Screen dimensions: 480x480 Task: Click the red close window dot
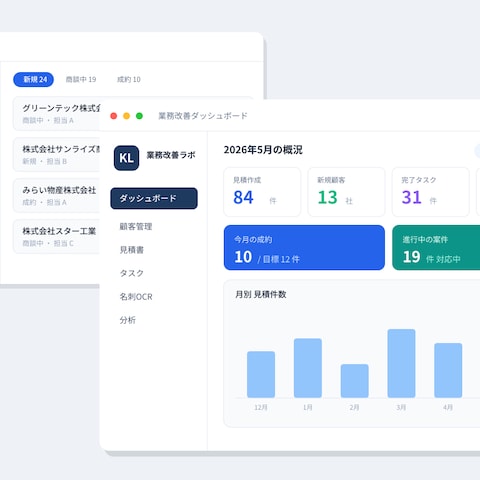click(114, 116)
